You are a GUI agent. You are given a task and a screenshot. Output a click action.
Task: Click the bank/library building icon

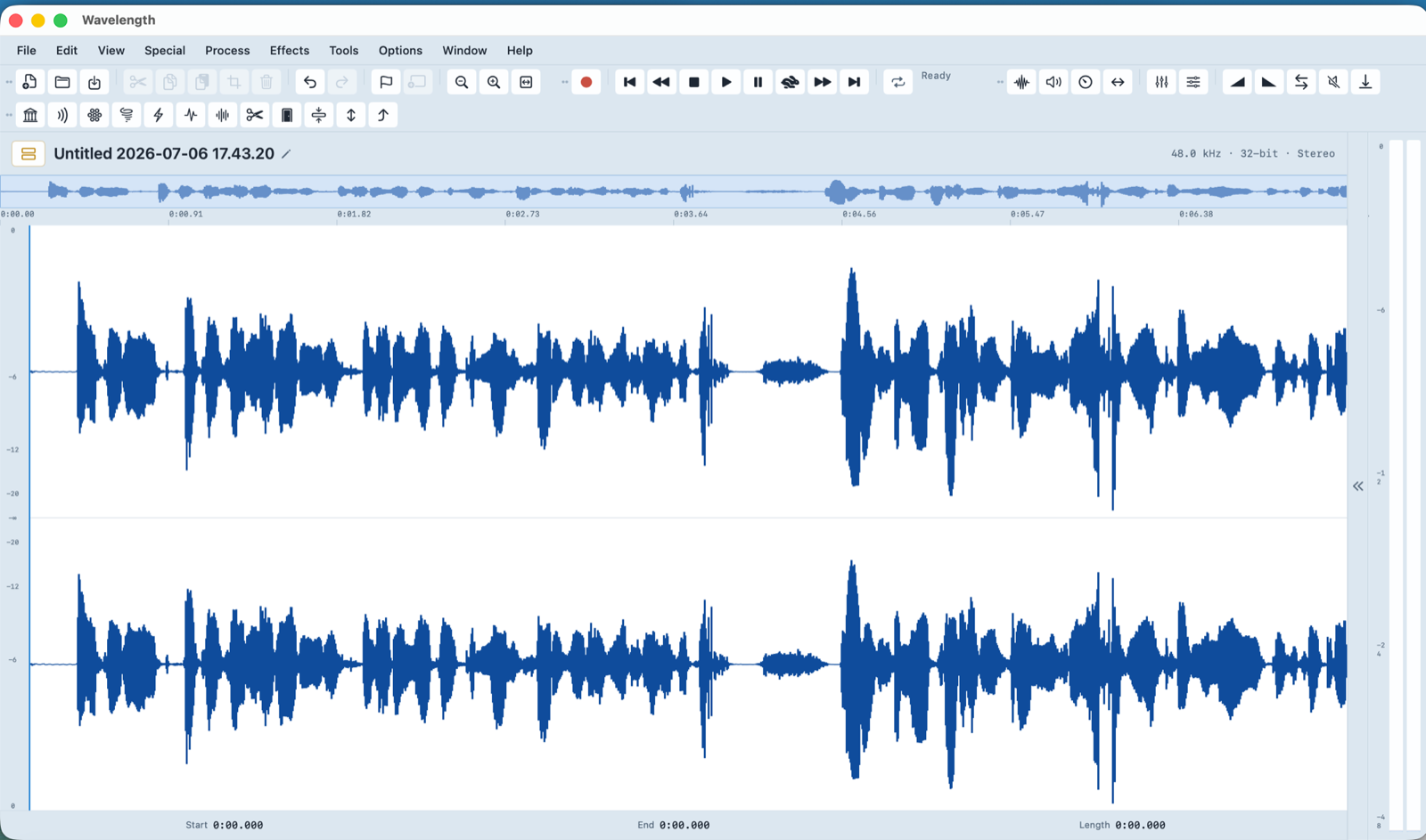pos(30,115)
